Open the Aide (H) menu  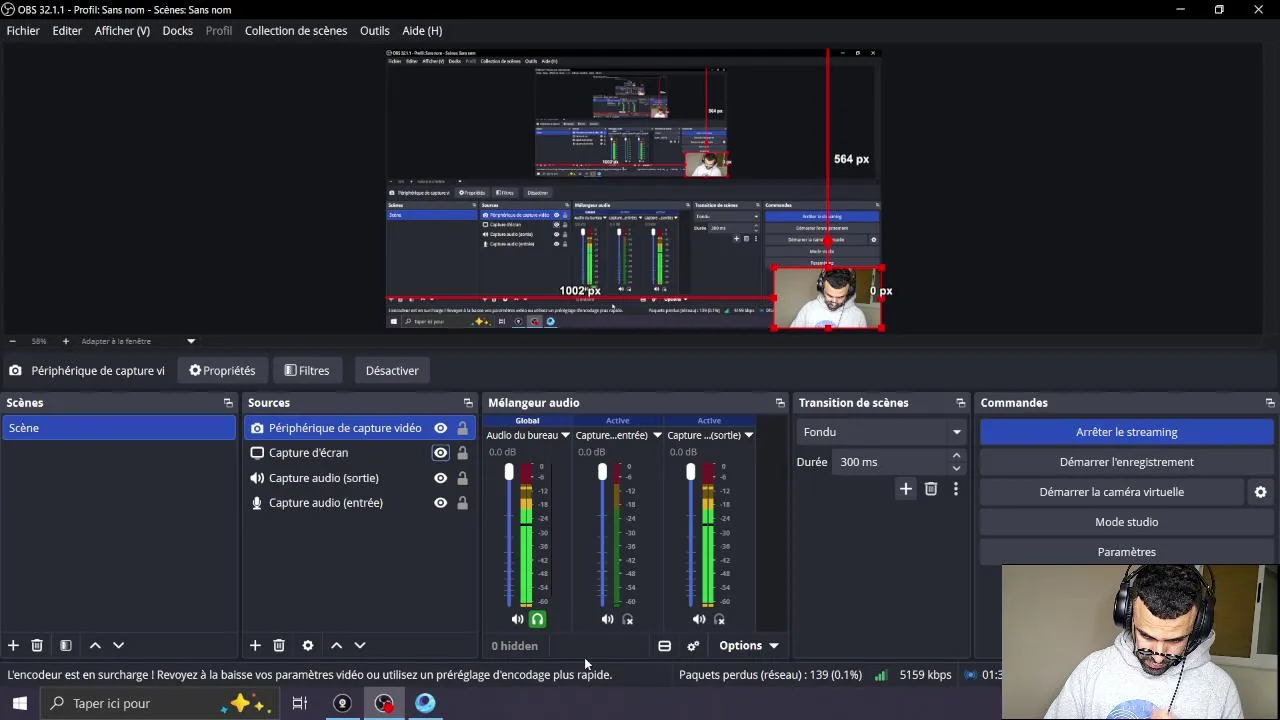[x=422, y=31]
